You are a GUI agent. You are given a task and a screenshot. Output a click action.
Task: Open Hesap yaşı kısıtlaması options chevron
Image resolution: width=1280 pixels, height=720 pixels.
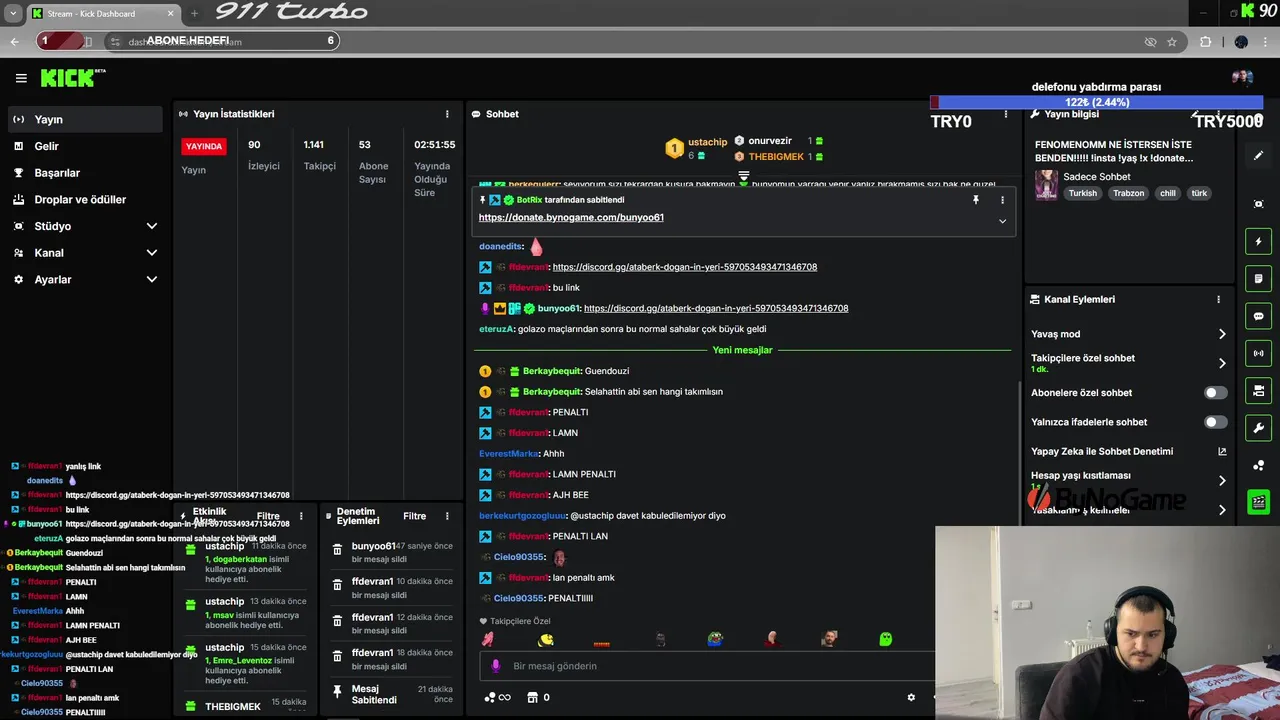[1222, 480]
